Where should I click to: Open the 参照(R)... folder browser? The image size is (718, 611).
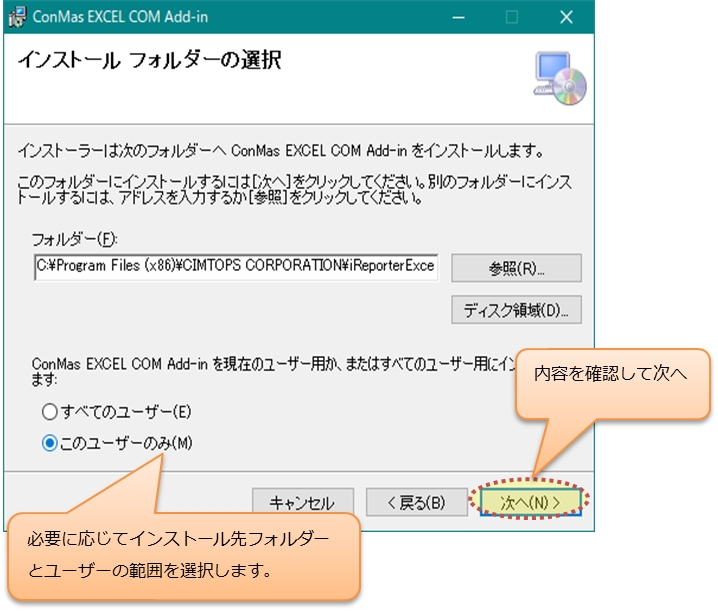pyautogui.click(x=516, y=268)
